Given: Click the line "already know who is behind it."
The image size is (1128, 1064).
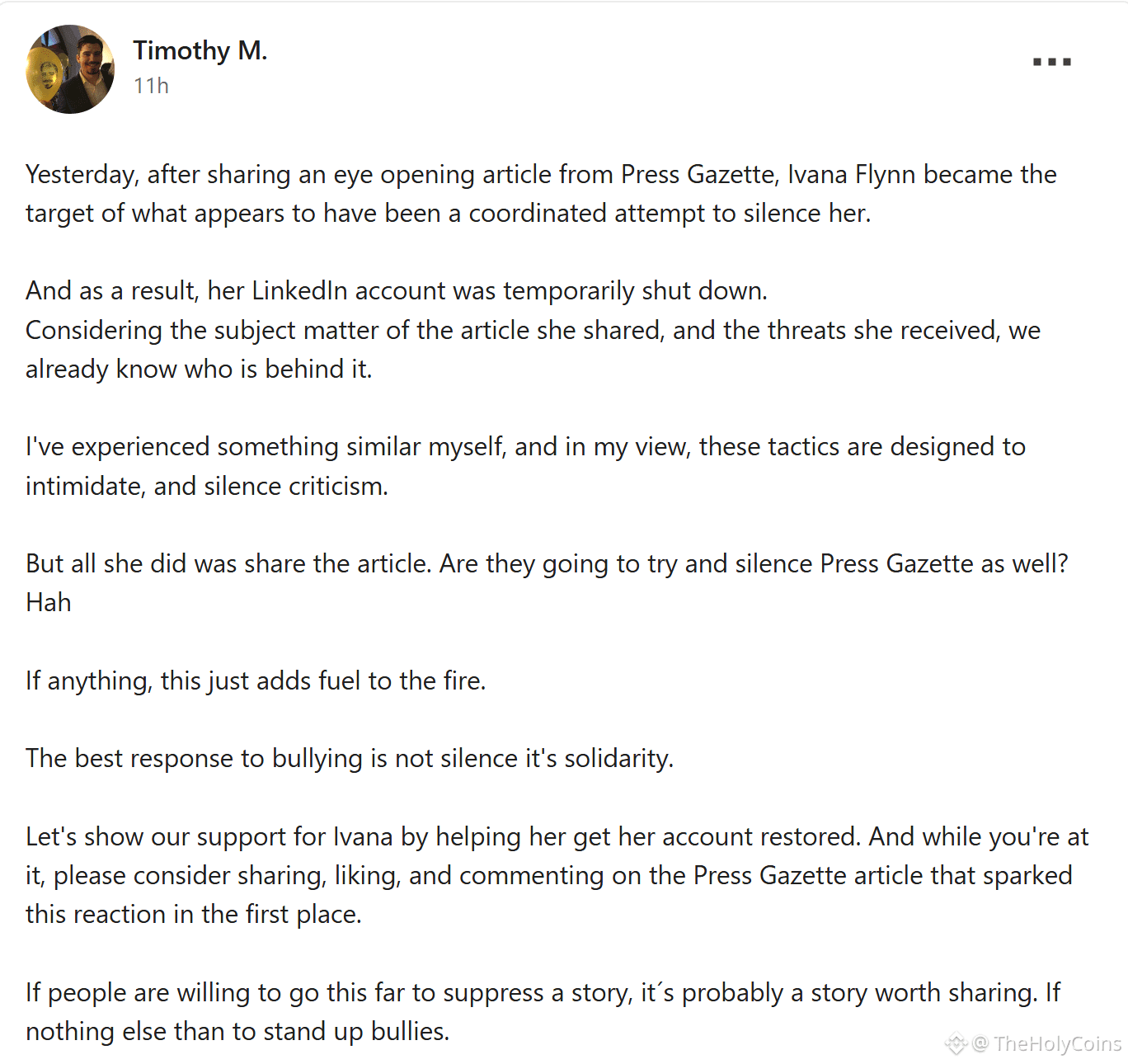Looking at the screenshot, I should pyautogui.click(x=199, y=370).
